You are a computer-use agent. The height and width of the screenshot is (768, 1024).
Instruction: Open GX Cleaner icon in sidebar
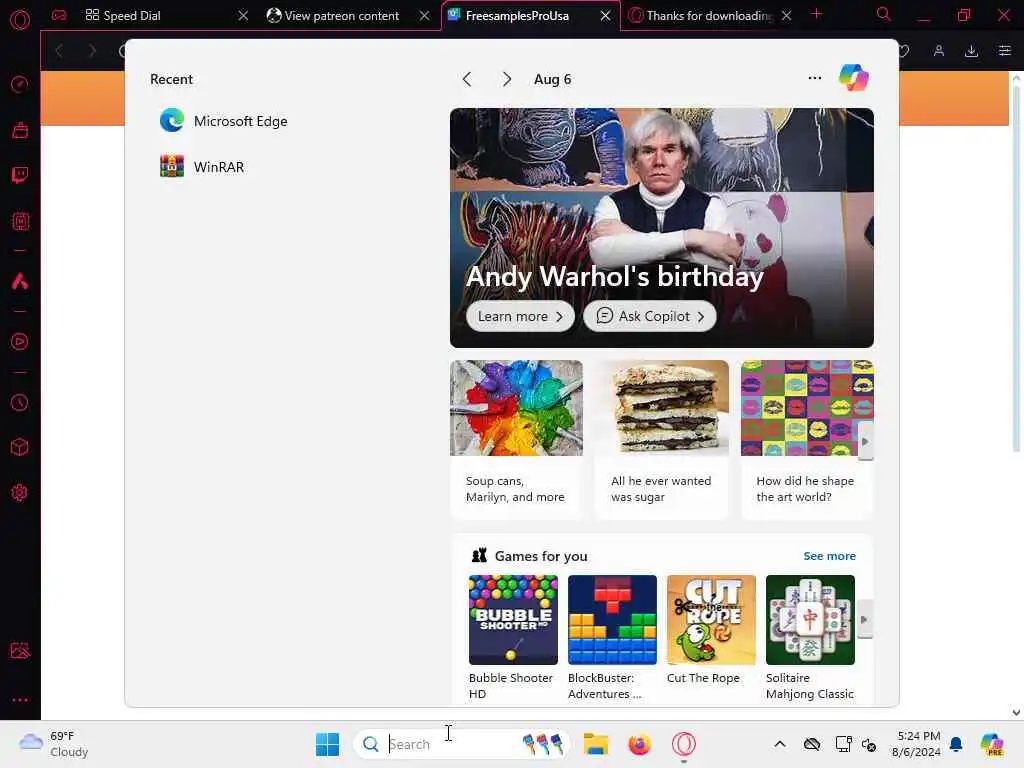click(x=20, y=130)
